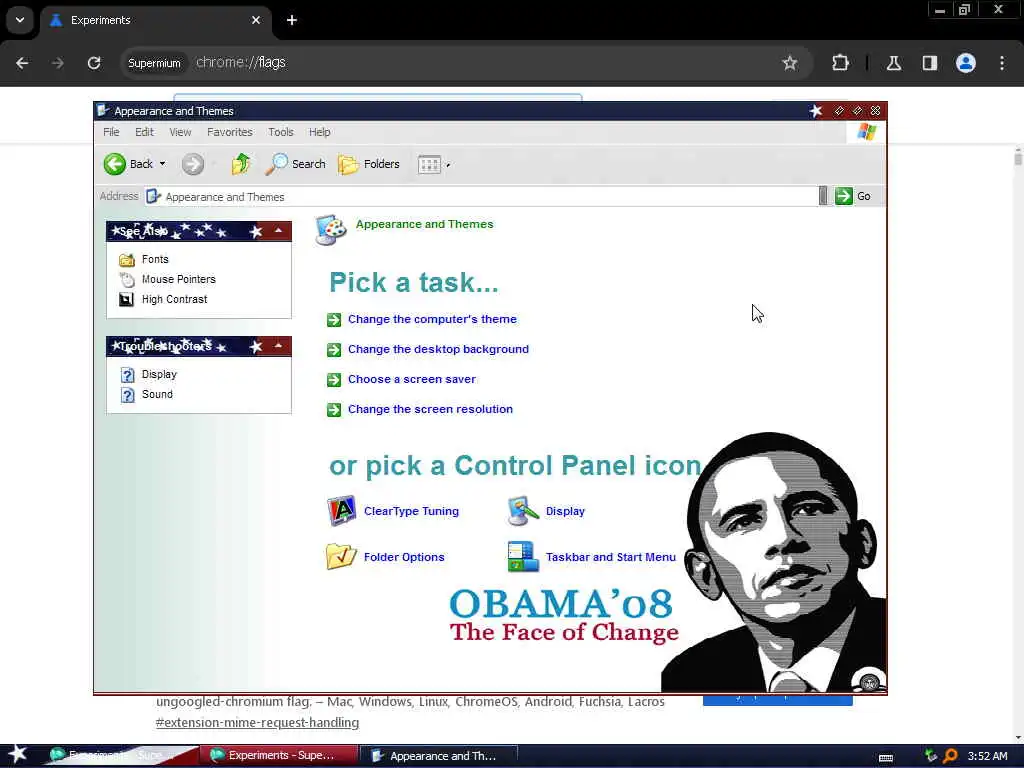Click Change the desktop background

click(438, 349)
